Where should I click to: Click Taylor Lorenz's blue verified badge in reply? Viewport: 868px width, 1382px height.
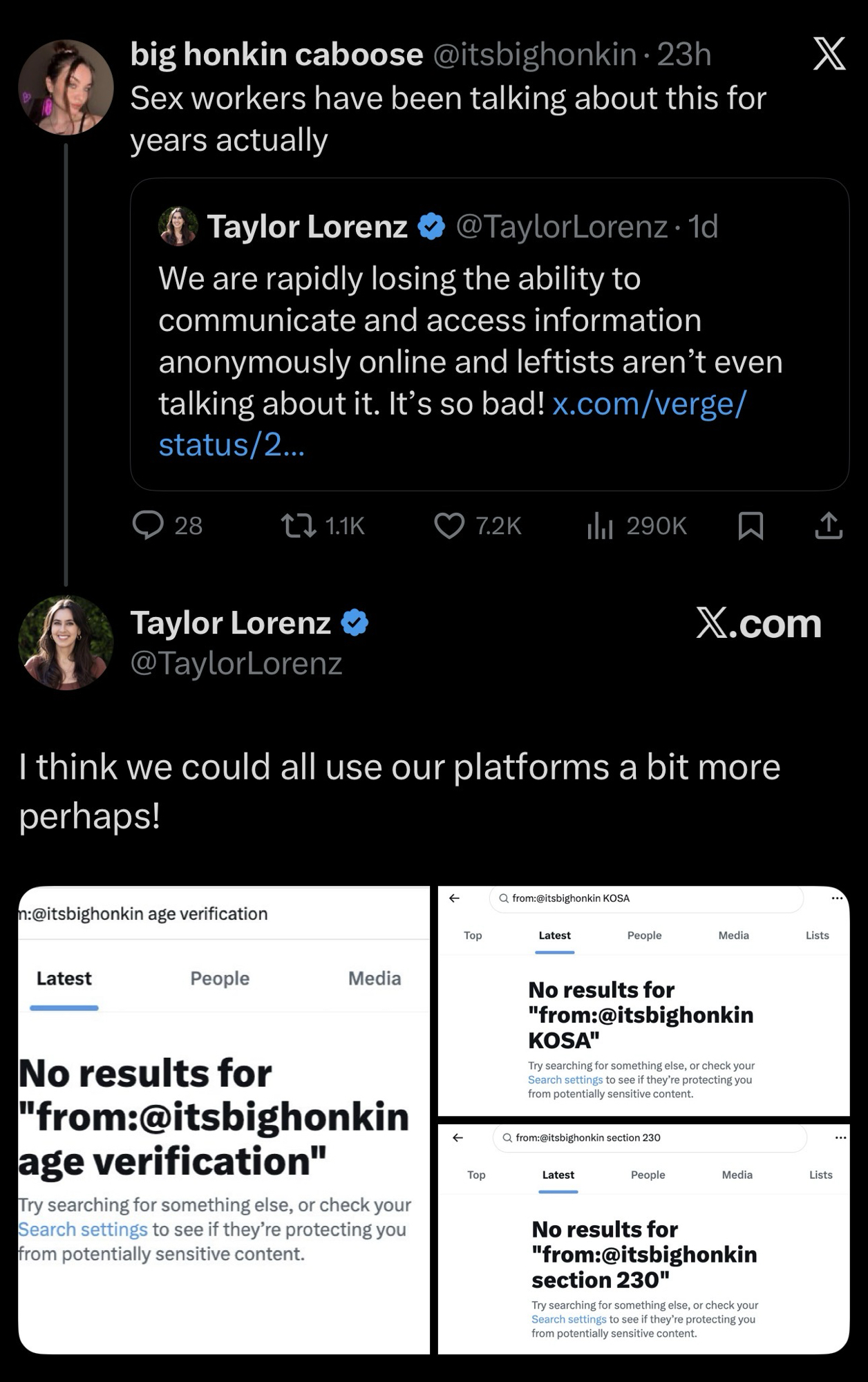pos(355,623)
